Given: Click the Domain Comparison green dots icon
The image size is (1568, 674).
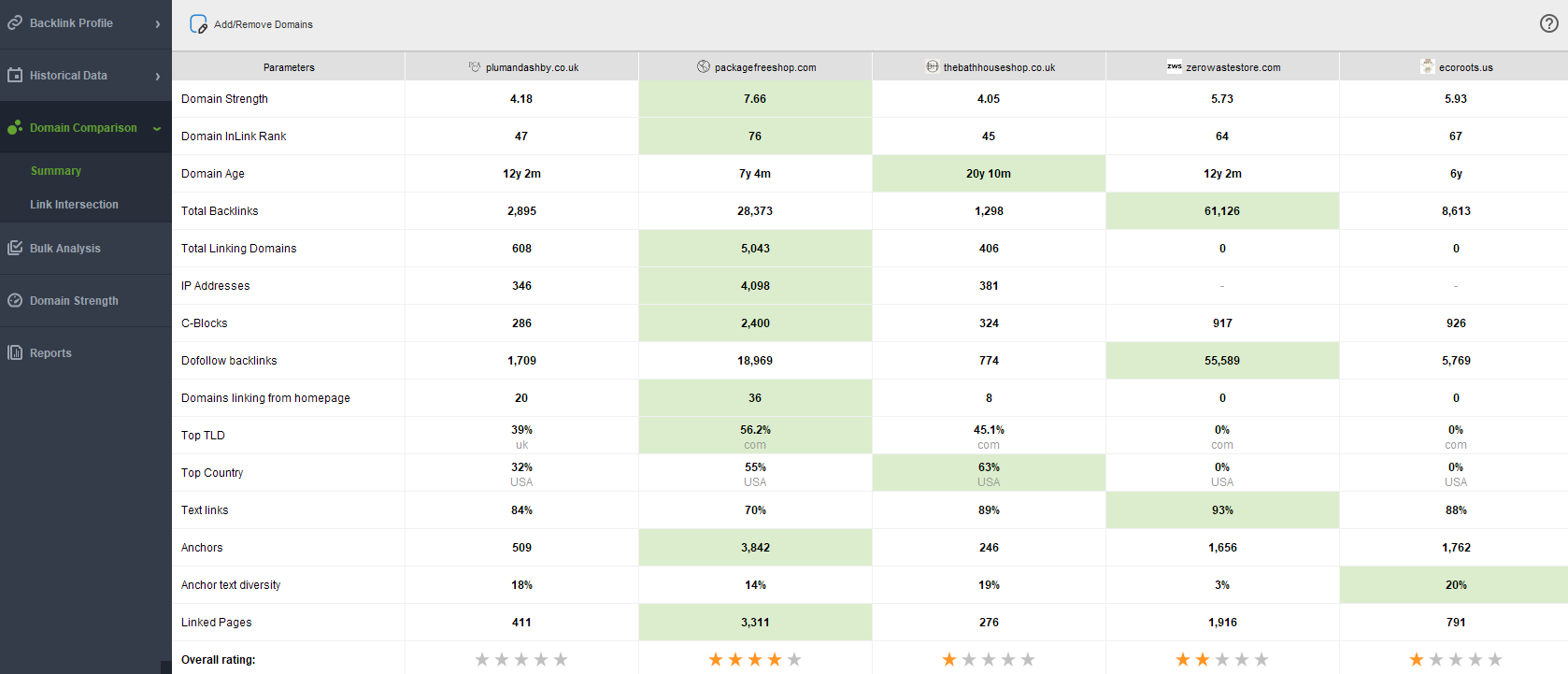Looking at the screenshot, I should (x=15, y=127).
